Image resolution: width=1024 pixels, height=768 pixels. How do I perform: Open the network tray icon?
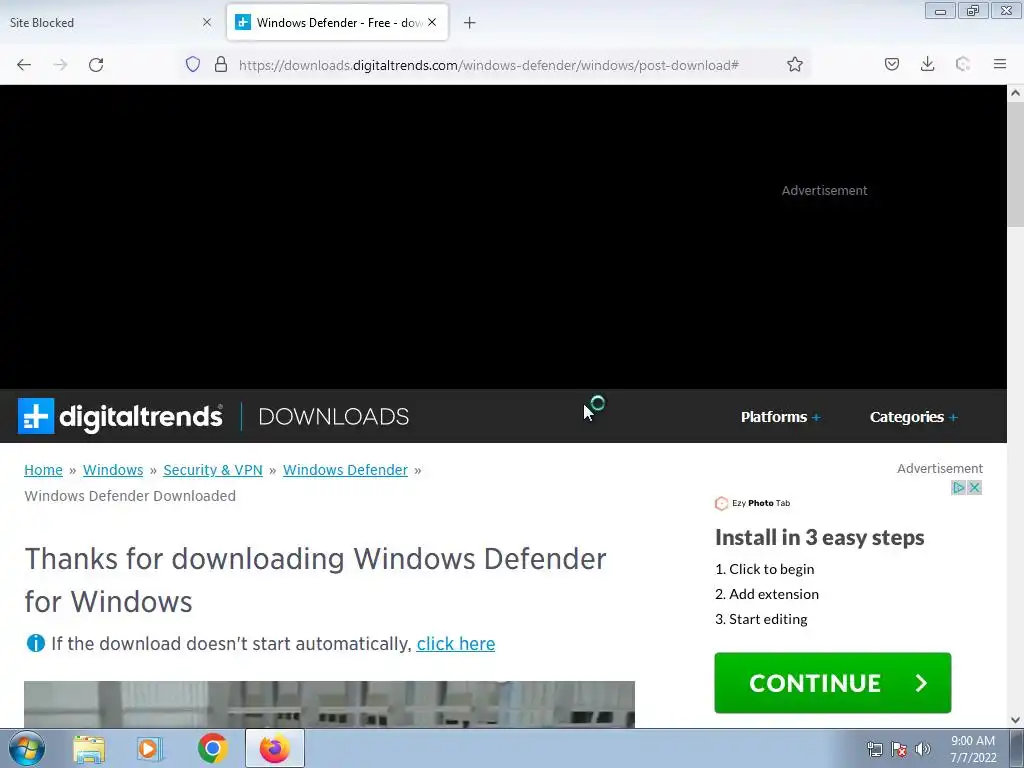pos(874,749)
